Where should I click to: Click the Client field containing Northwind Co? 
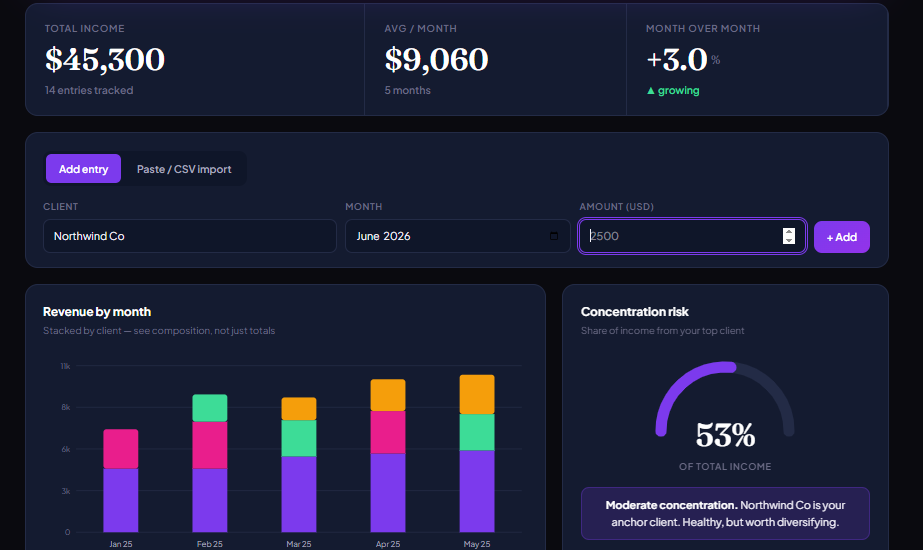click(x=190, y=236)
